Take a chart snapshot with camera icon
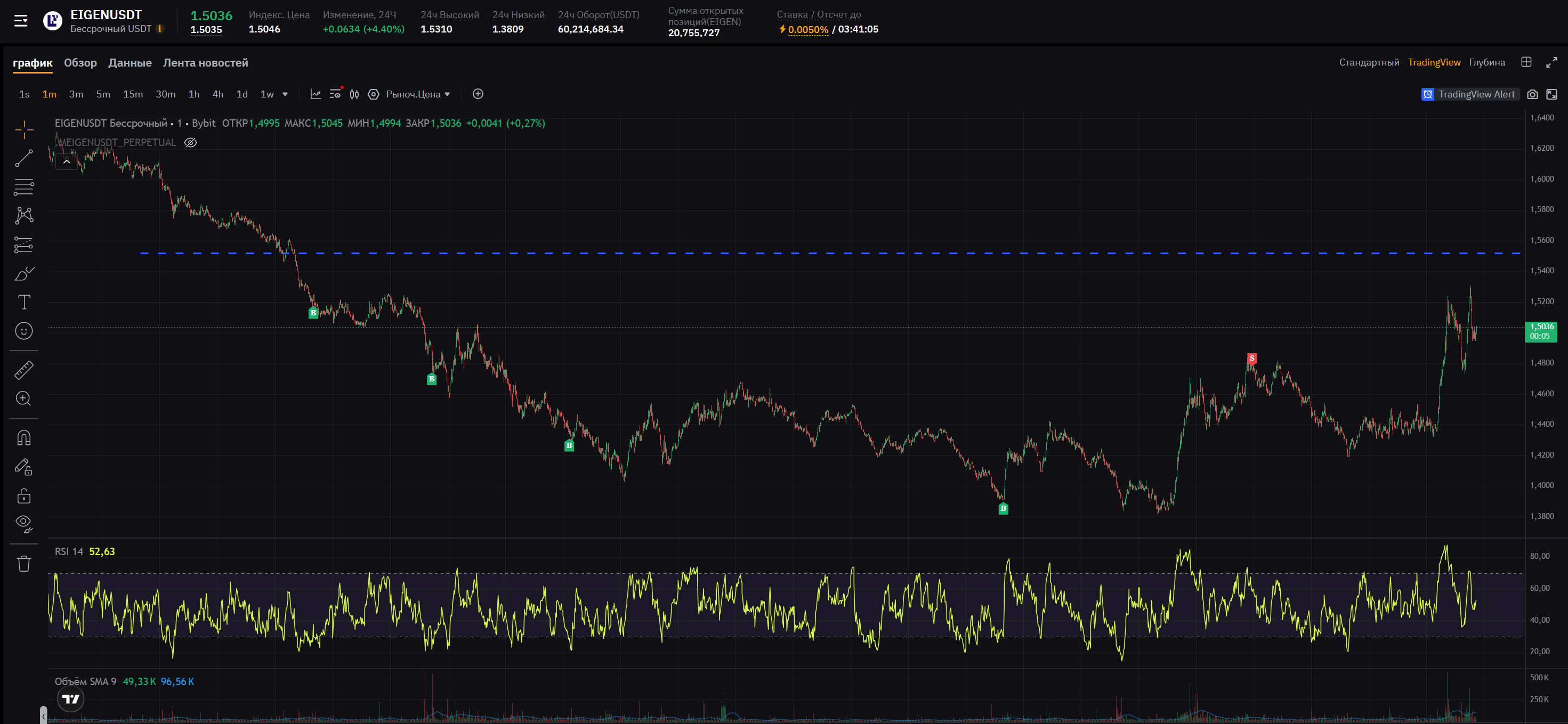The image size is (1568, 724). (x=1532, y=94)
